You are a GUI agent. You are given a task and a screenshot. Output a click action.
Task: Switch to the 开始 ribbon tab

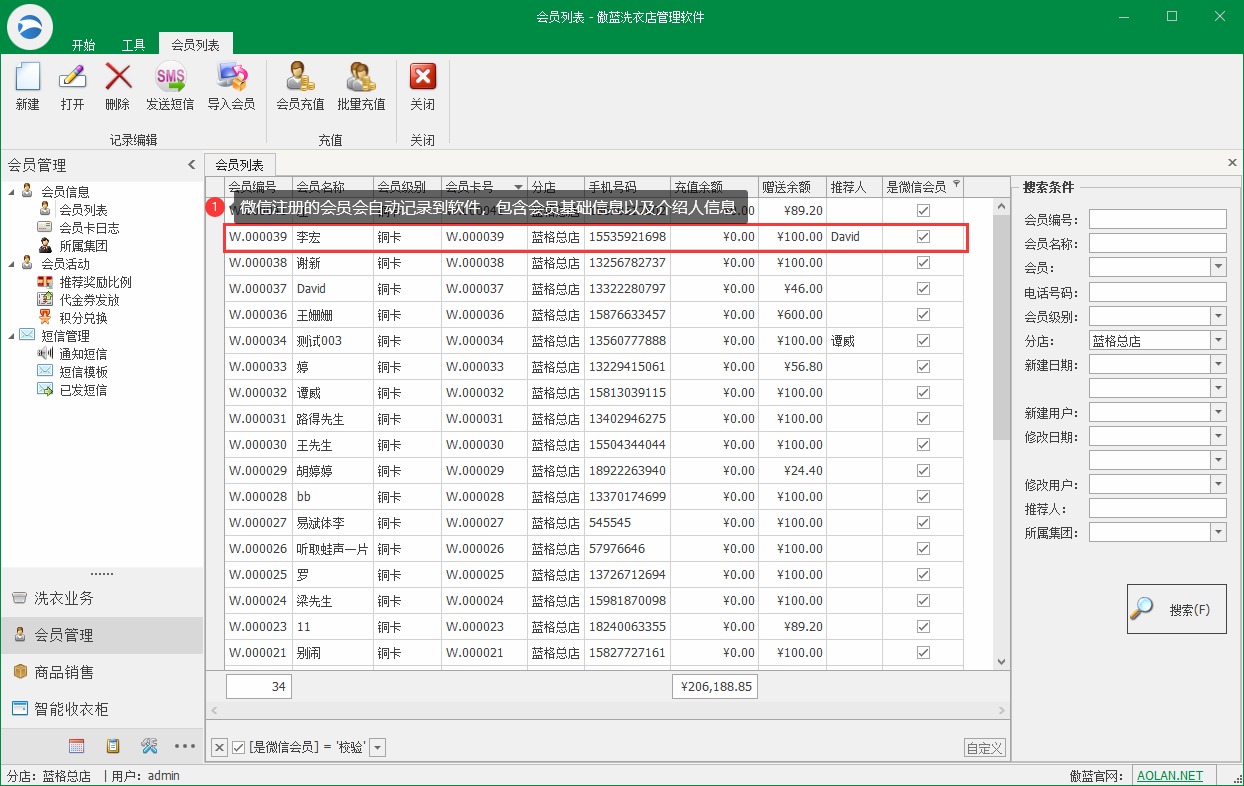tap(84, 45)
